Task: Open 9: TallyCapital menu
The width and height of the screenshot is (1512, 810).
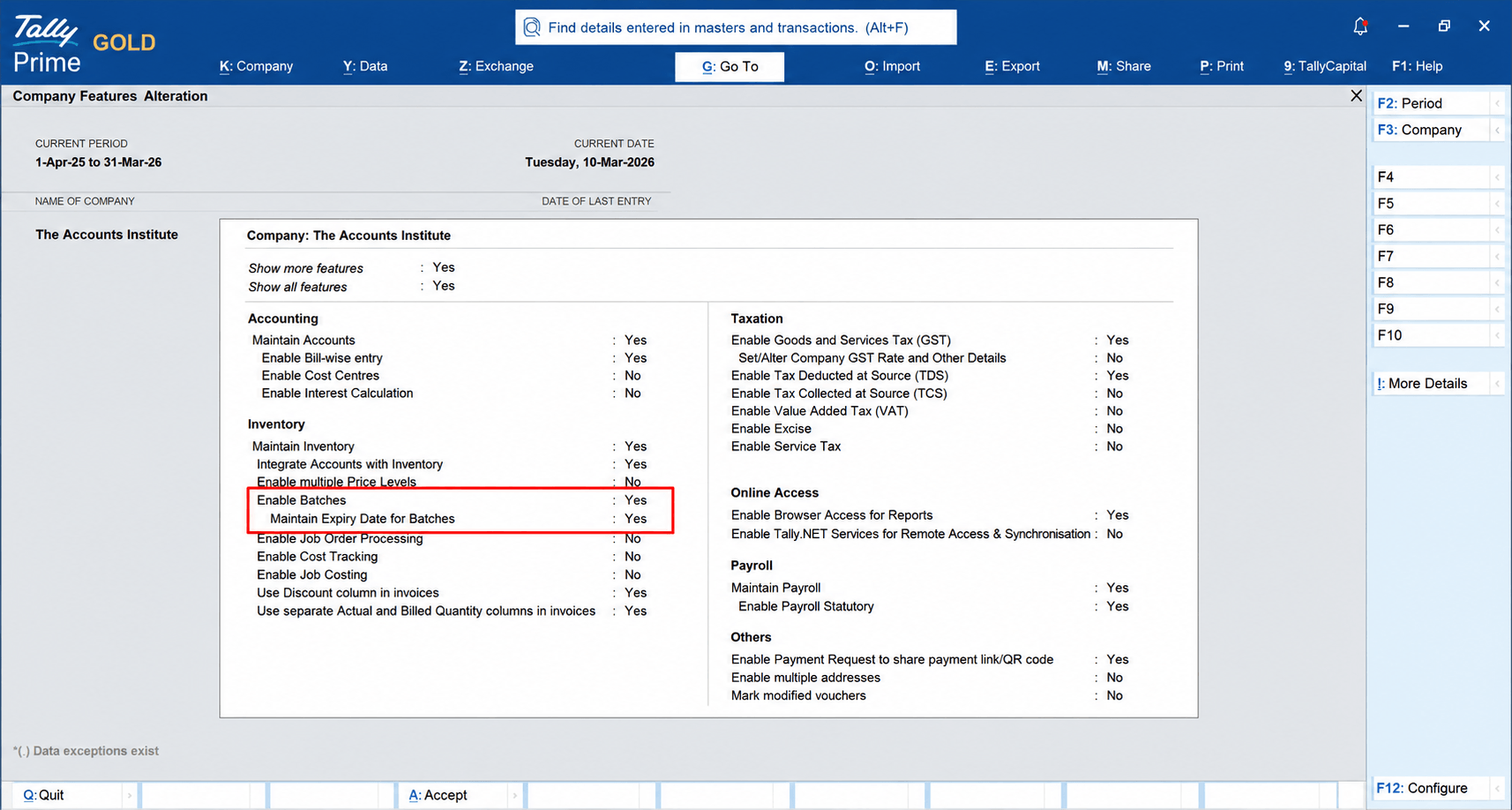Action: point(1325,66)
